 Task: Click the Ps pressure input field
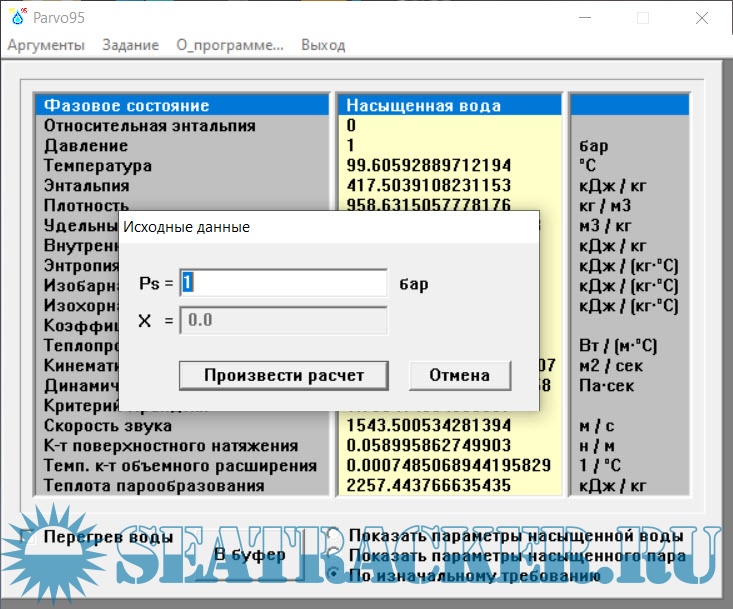pos(283,284)
